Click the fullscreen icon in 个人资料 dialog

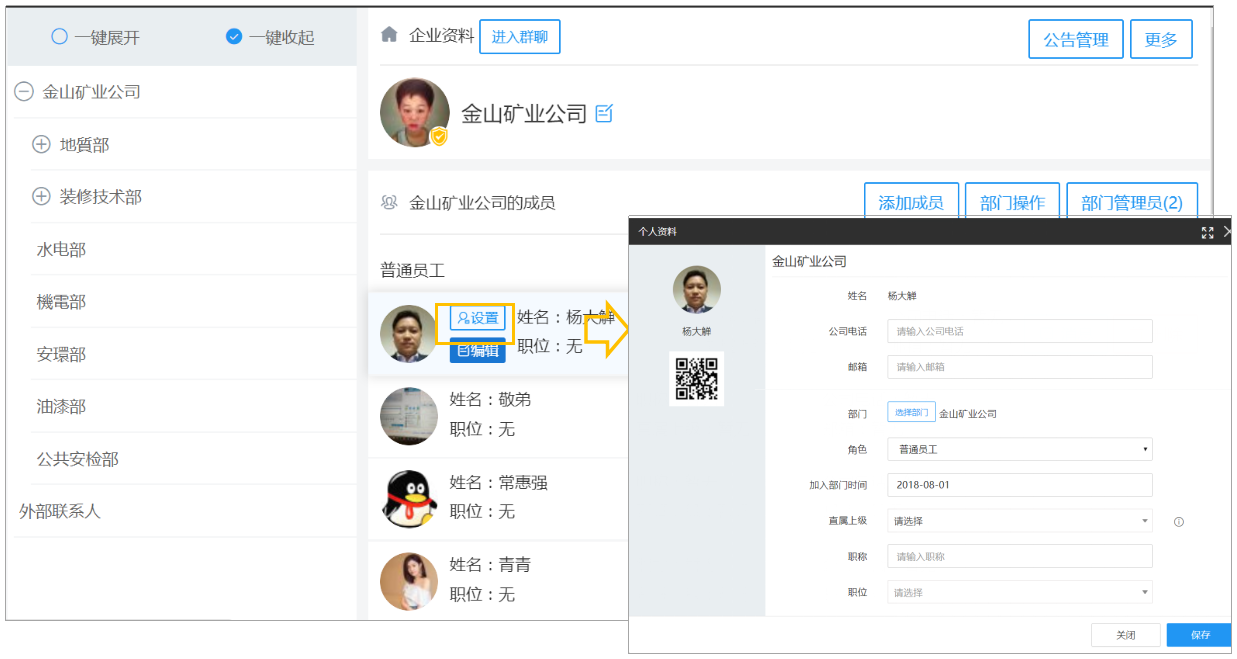(x=1207, y=232)
